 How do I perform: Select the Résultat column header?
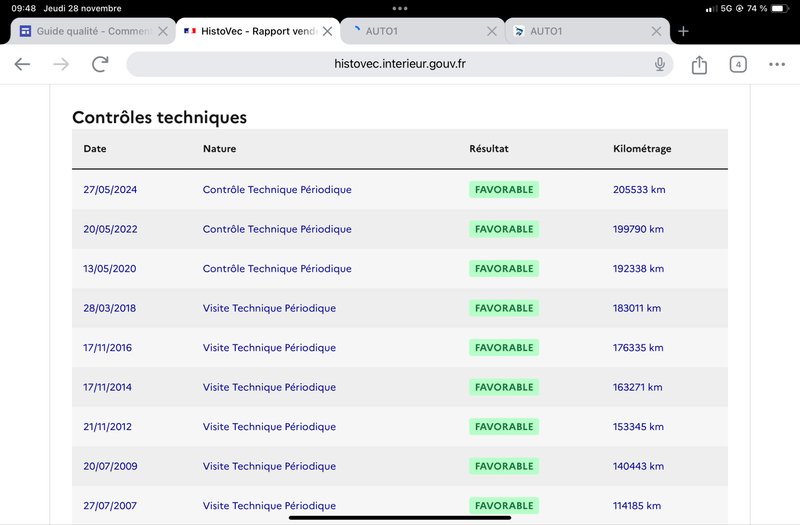[x=489, y=148]
